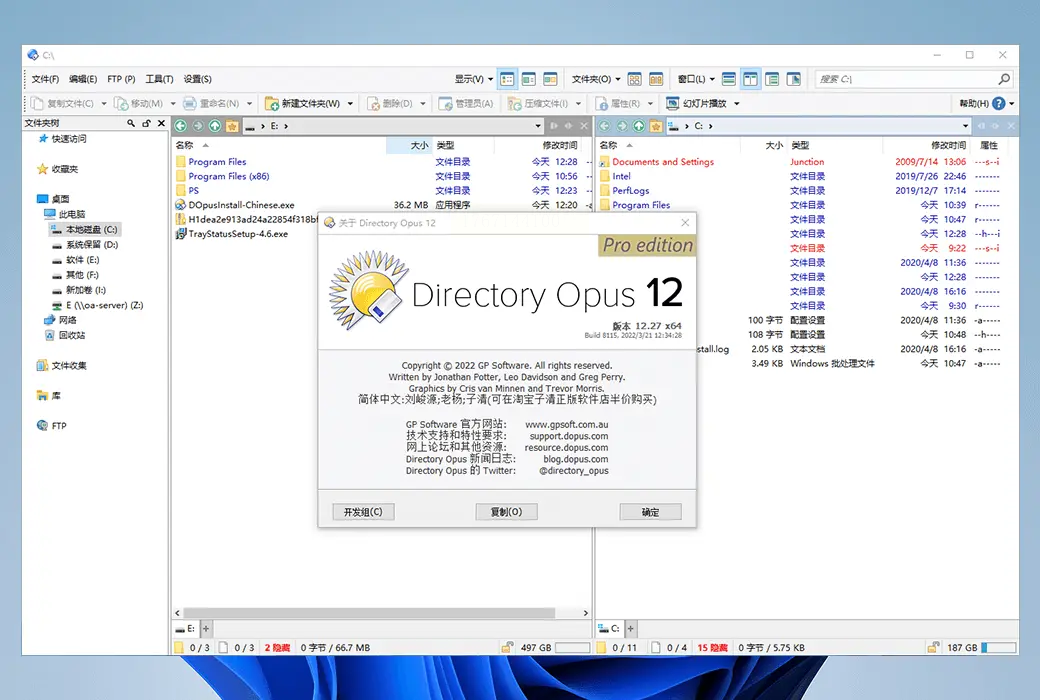The image size is (1040, 700).
Task: Expand the 幻灯片播放 dropdown
Action: pyautogui.click(x=737, y=104)
